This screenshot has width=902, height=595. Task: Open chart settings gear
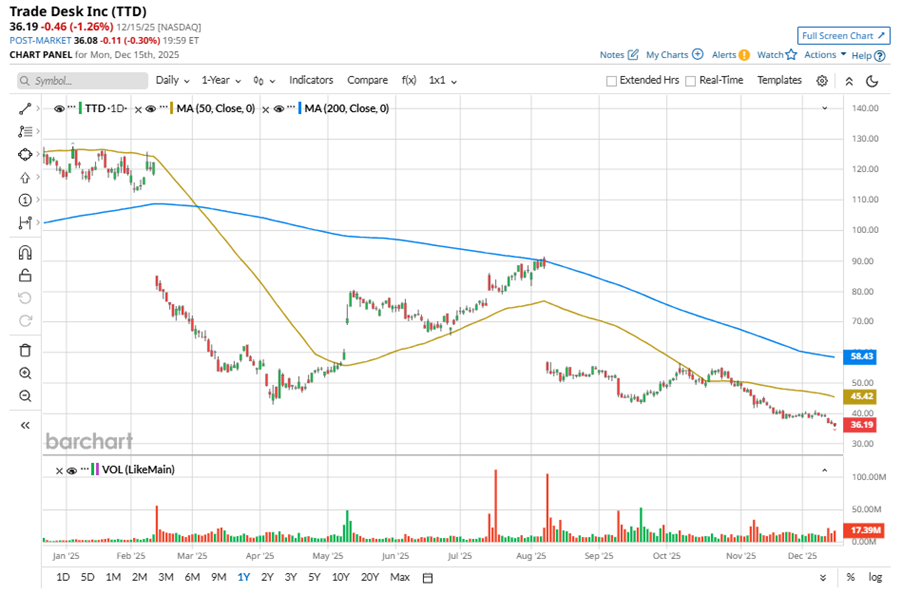(x=822, y=81)
